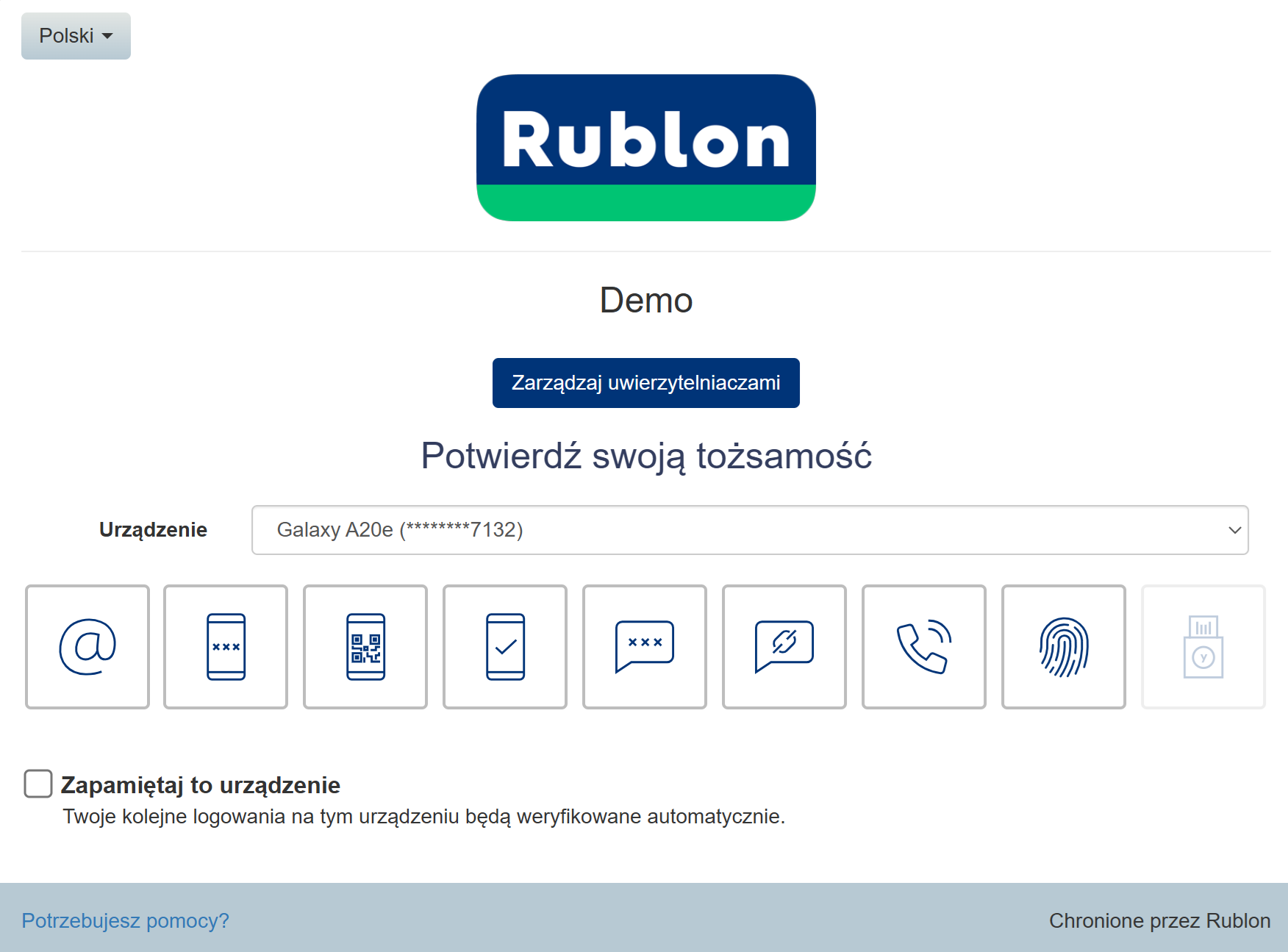Click the Rublon logo image

646,148
